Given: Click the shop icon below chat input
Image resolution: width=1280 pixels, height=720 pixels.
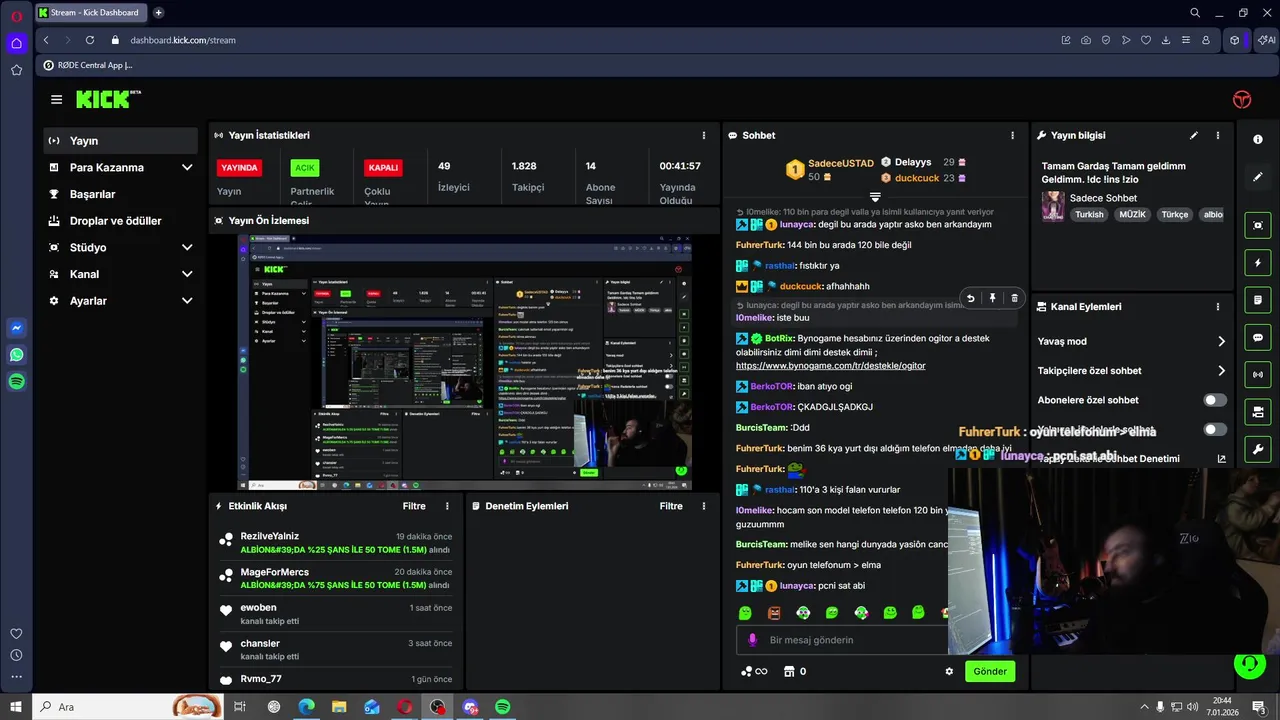Looking at the screenshot, I should point(788,671).
